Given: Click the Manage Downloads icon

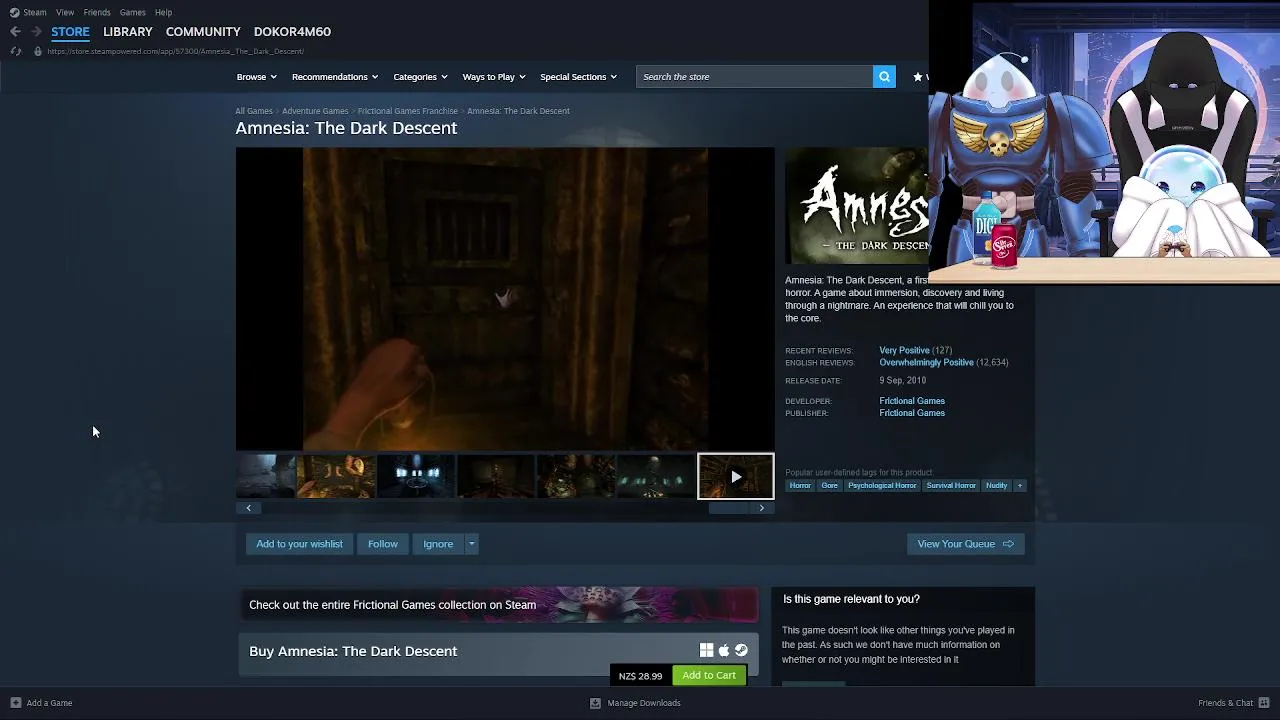Looking at the screenshot, I should click(595, 703).
